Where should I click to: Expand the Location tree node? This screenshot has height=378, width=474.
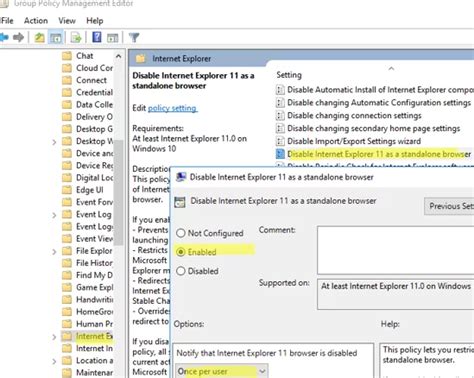click(54, 361)
